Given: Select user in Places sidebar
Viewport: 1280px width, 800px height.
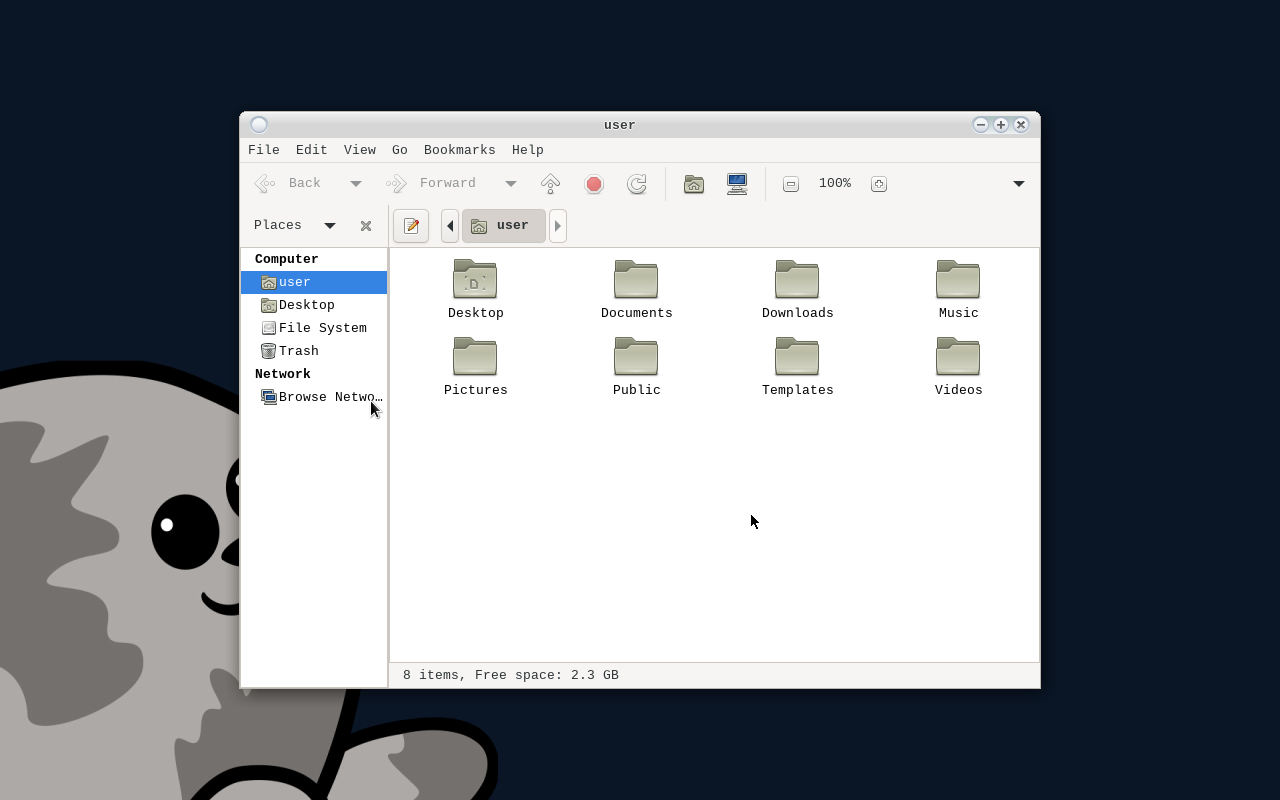Looking at the screenshot, I should pos(314,283).
